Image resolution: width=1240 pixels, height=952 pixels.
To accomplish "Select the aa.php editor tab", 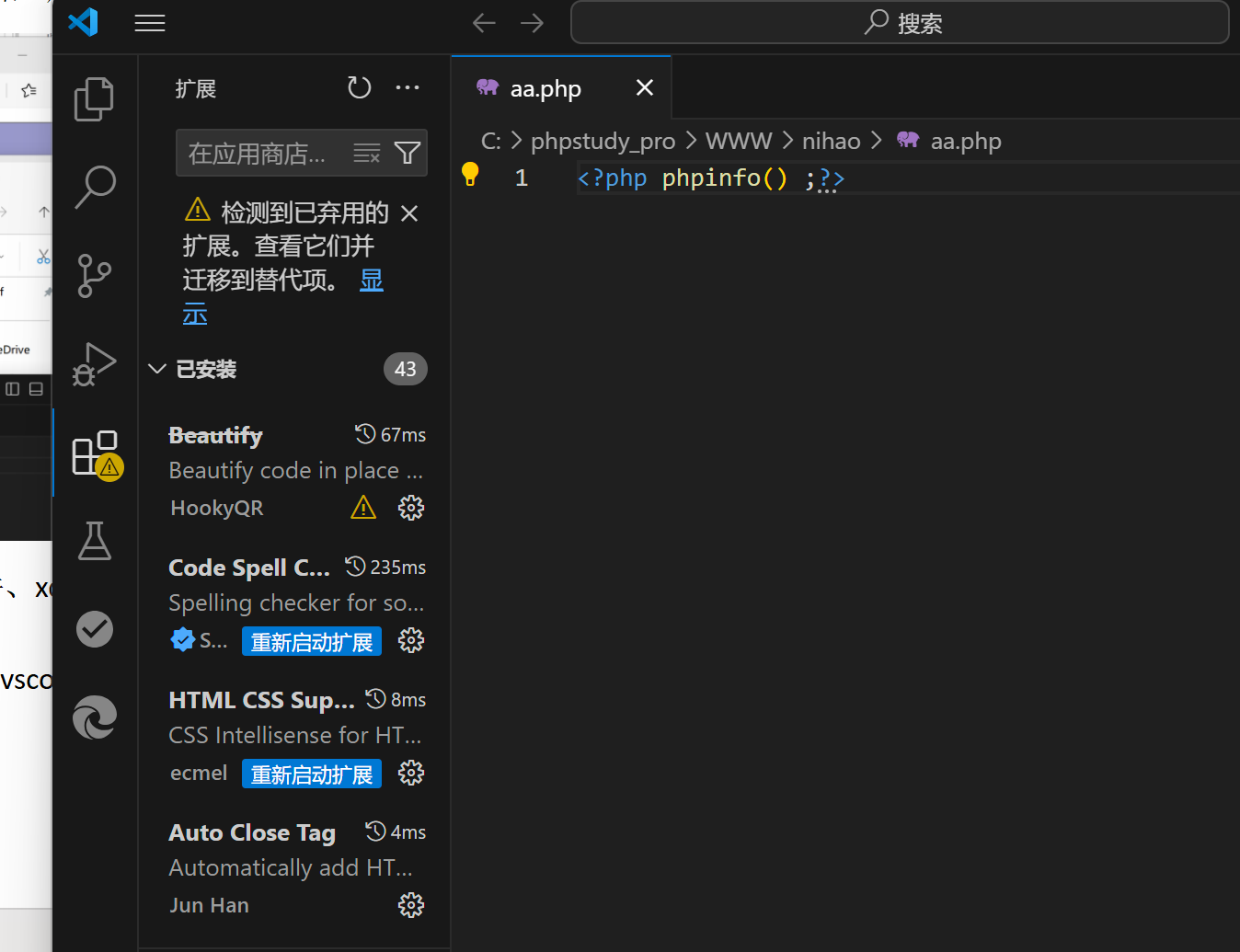I will pyautogui.click(x=545, y=88).
